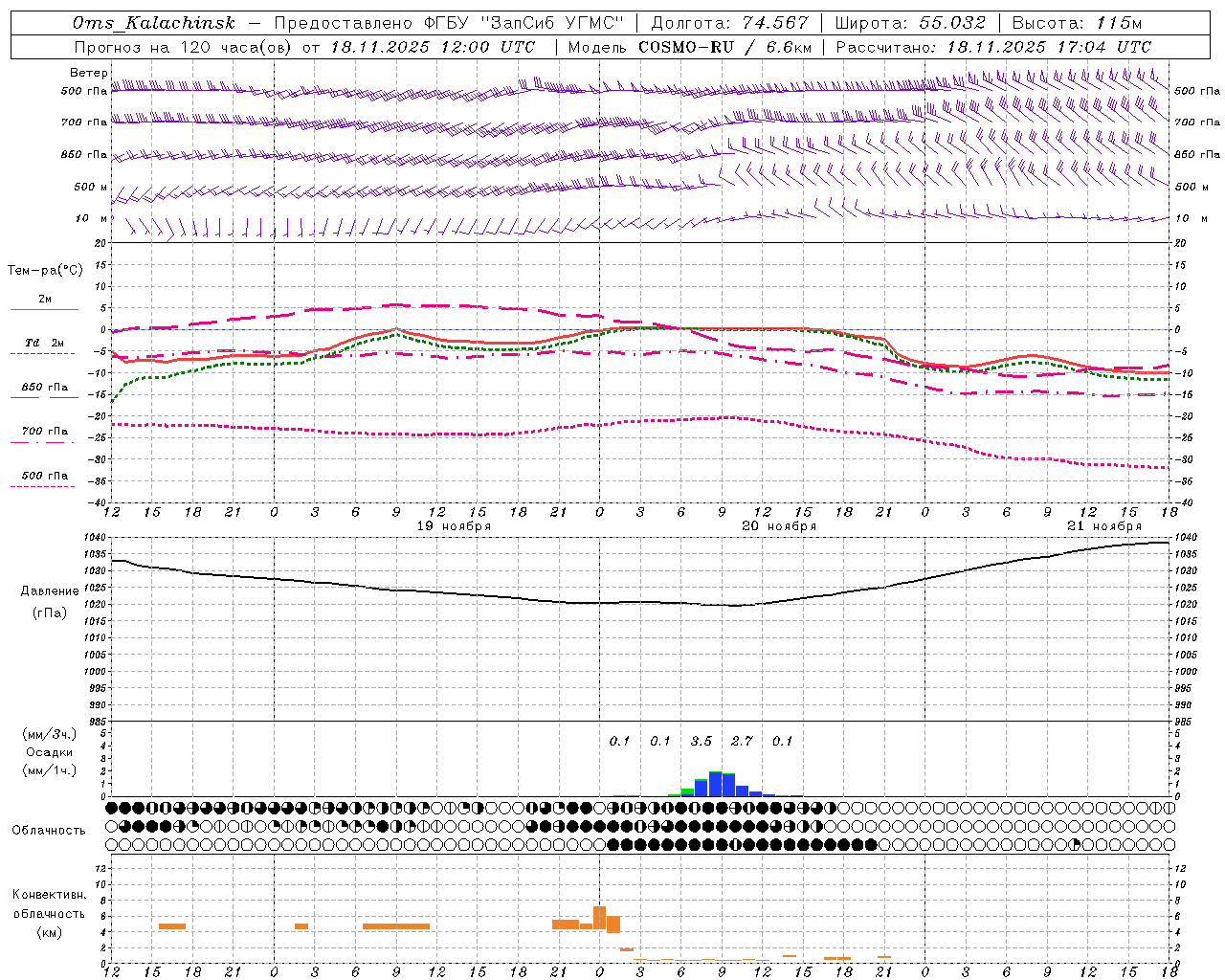Viewport: 1225px width, 980px height.
Task: Click the Высота: 115м label
Action: 1077,23
